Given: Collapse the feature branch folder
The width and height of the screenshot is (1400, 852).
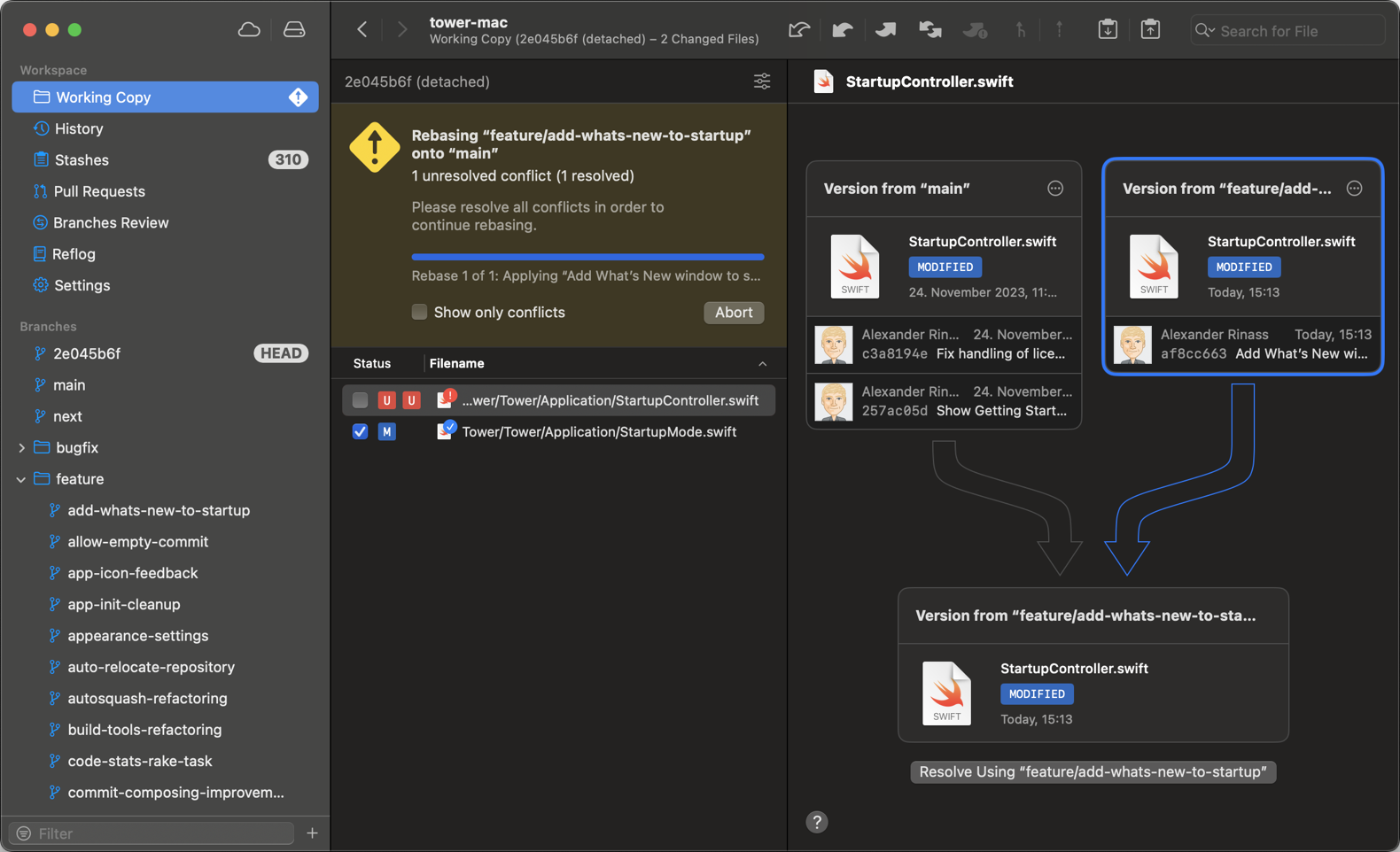Looking at the screenshot, I should tap(21, 479).
